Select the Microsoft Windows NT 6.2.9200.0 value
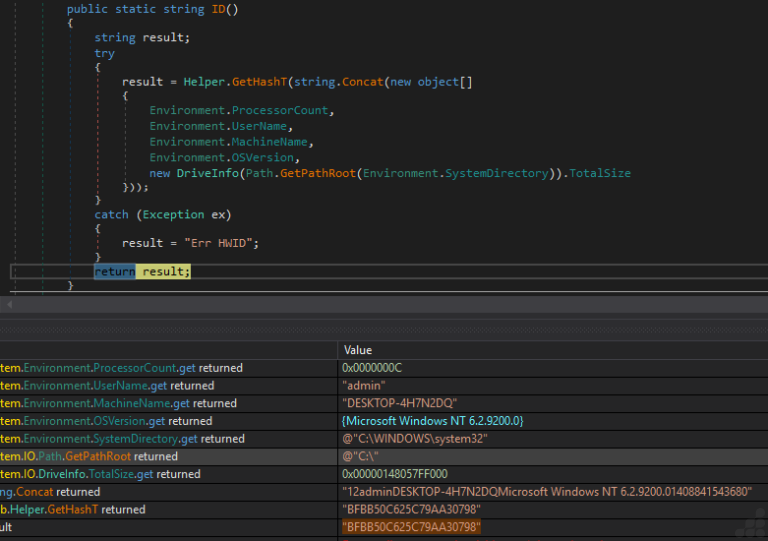 pyautogui.click(x=432, y=421)
